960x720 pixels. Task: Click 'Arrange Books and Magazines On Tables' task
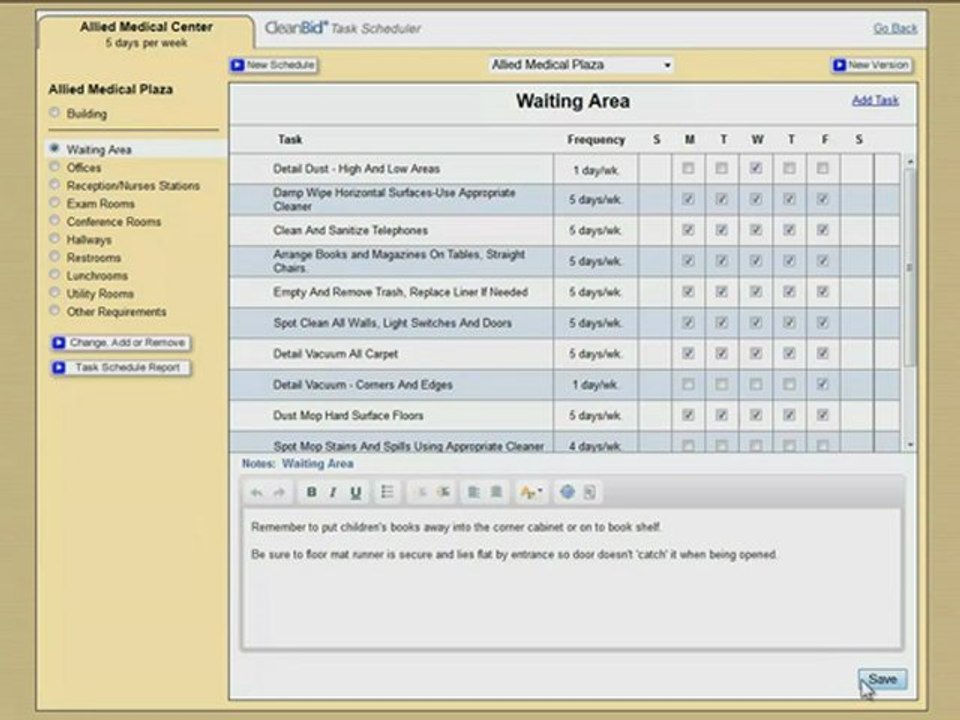click(x=399, y=261)
